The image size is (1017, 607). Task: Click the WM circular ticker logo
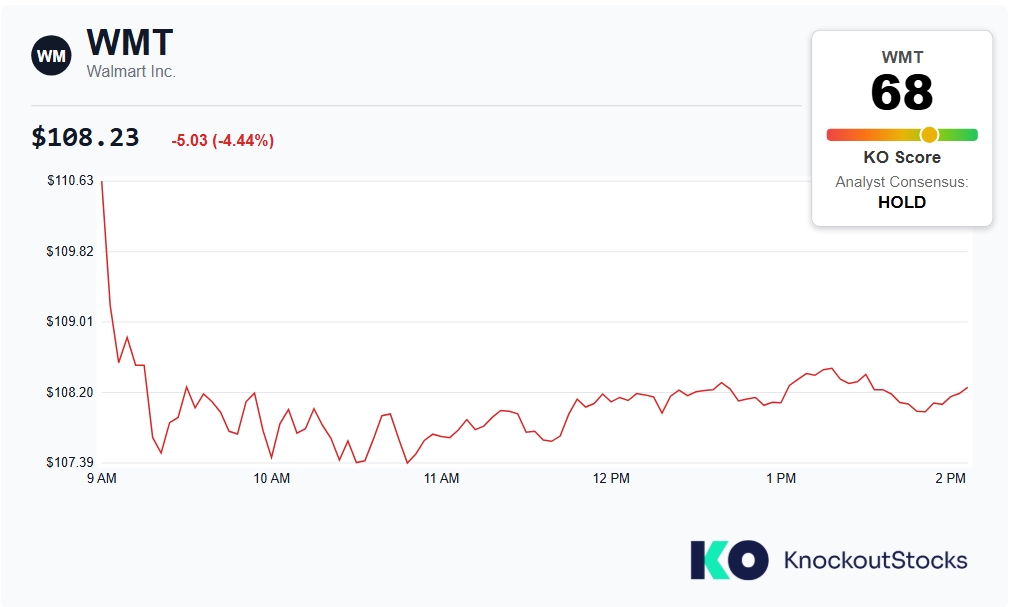click(51, 56)
